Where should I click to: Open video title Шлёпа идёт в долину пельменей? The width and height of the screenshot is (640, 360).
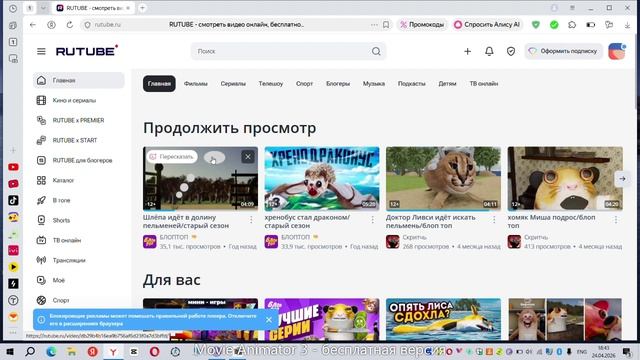pyautogui.click(x=186, y=222)
